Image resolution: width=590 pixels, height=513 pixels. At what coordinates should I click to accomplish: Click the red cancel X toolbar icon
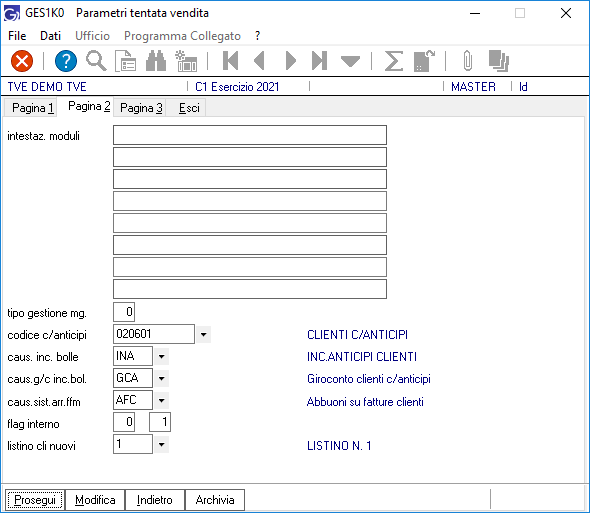point(22,61)
